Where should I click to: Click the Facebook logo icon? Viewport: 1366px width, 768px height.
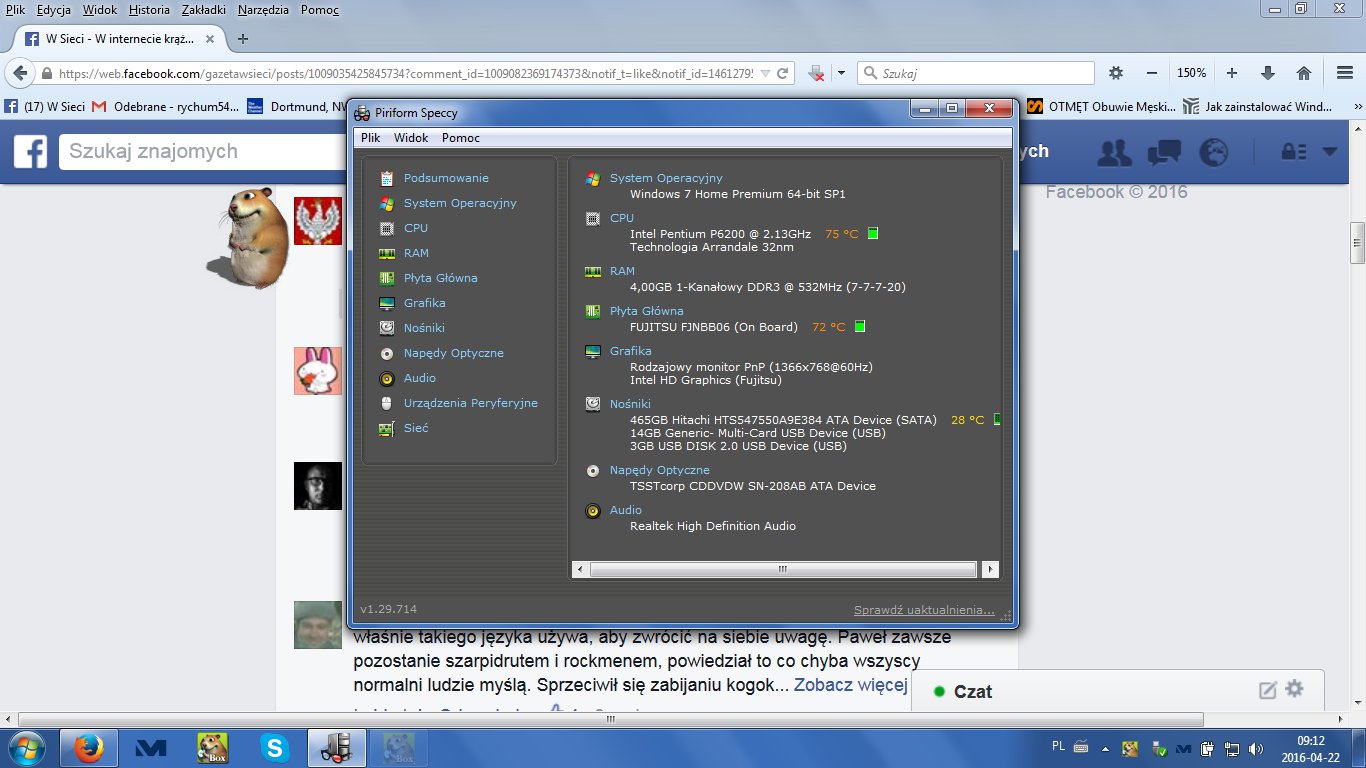[x=30, y=151]
